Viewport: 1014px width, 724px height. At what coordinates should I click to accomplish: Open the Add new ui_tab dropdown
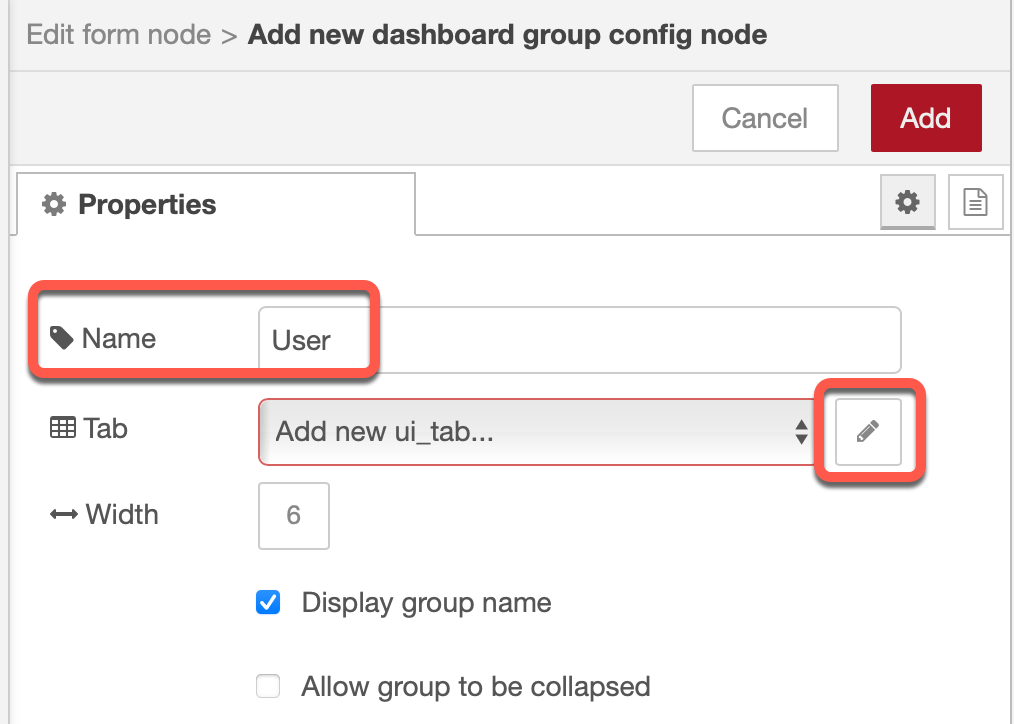tap(536, 431)
